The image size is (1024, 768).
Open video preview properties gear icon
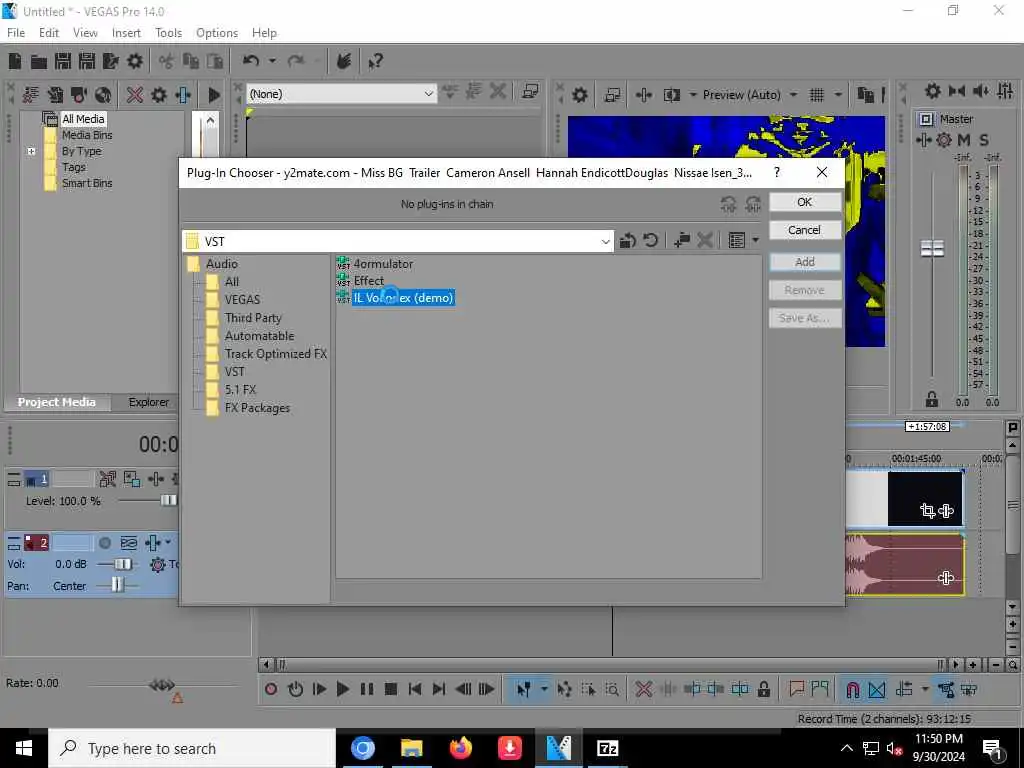point(579,95)
